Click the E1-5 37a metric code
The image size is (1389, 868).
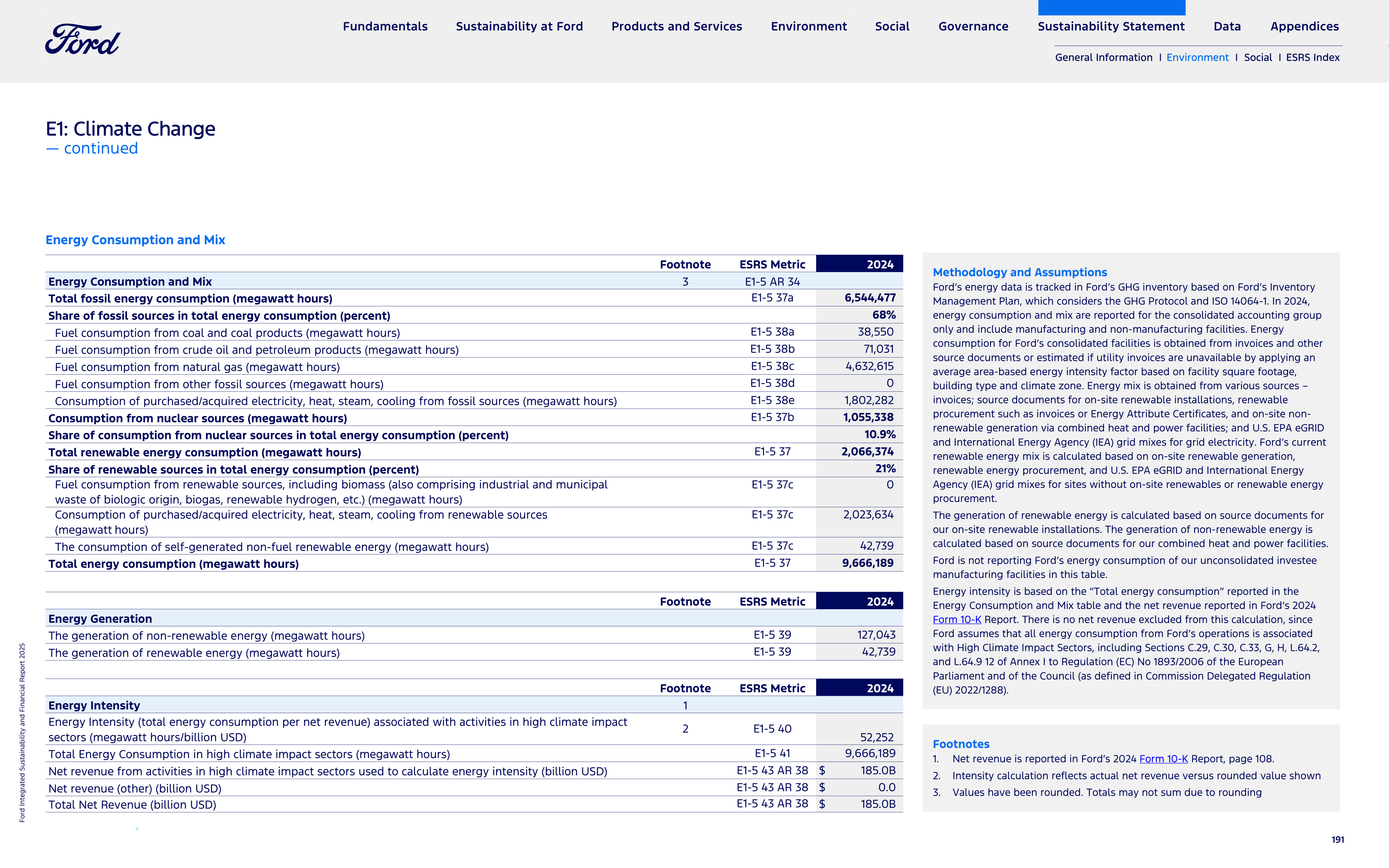point(772,298)
